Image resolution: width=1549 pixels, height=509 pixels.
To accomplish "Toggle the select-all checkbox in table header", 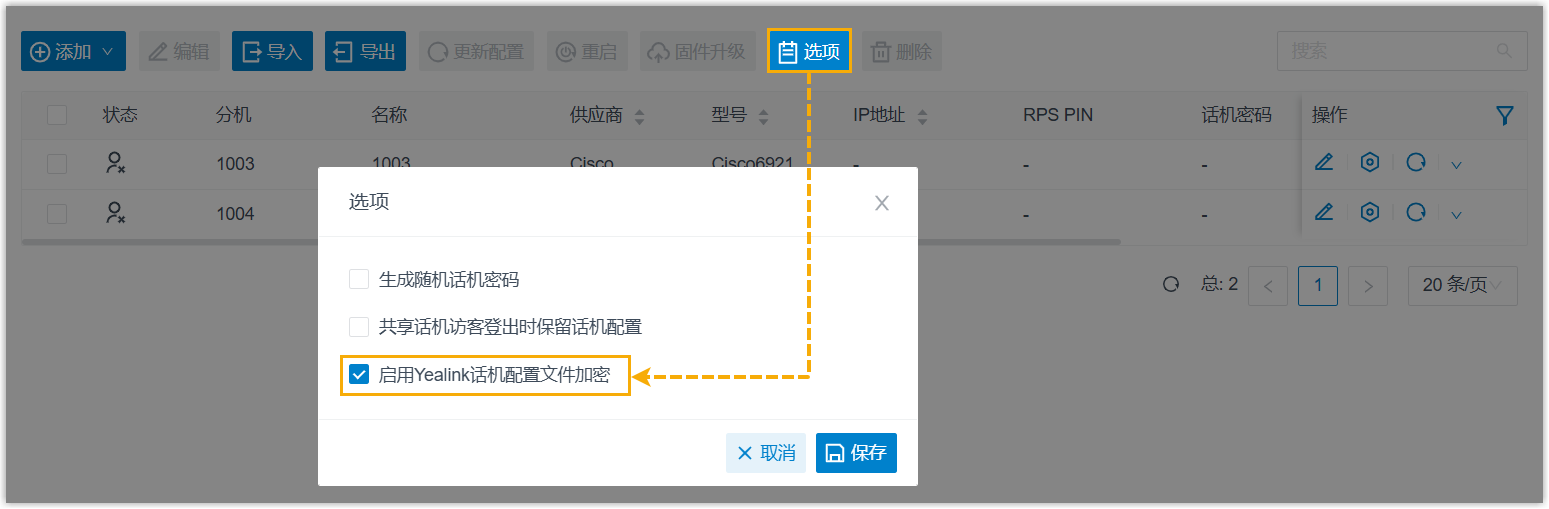I will [57, 116].
